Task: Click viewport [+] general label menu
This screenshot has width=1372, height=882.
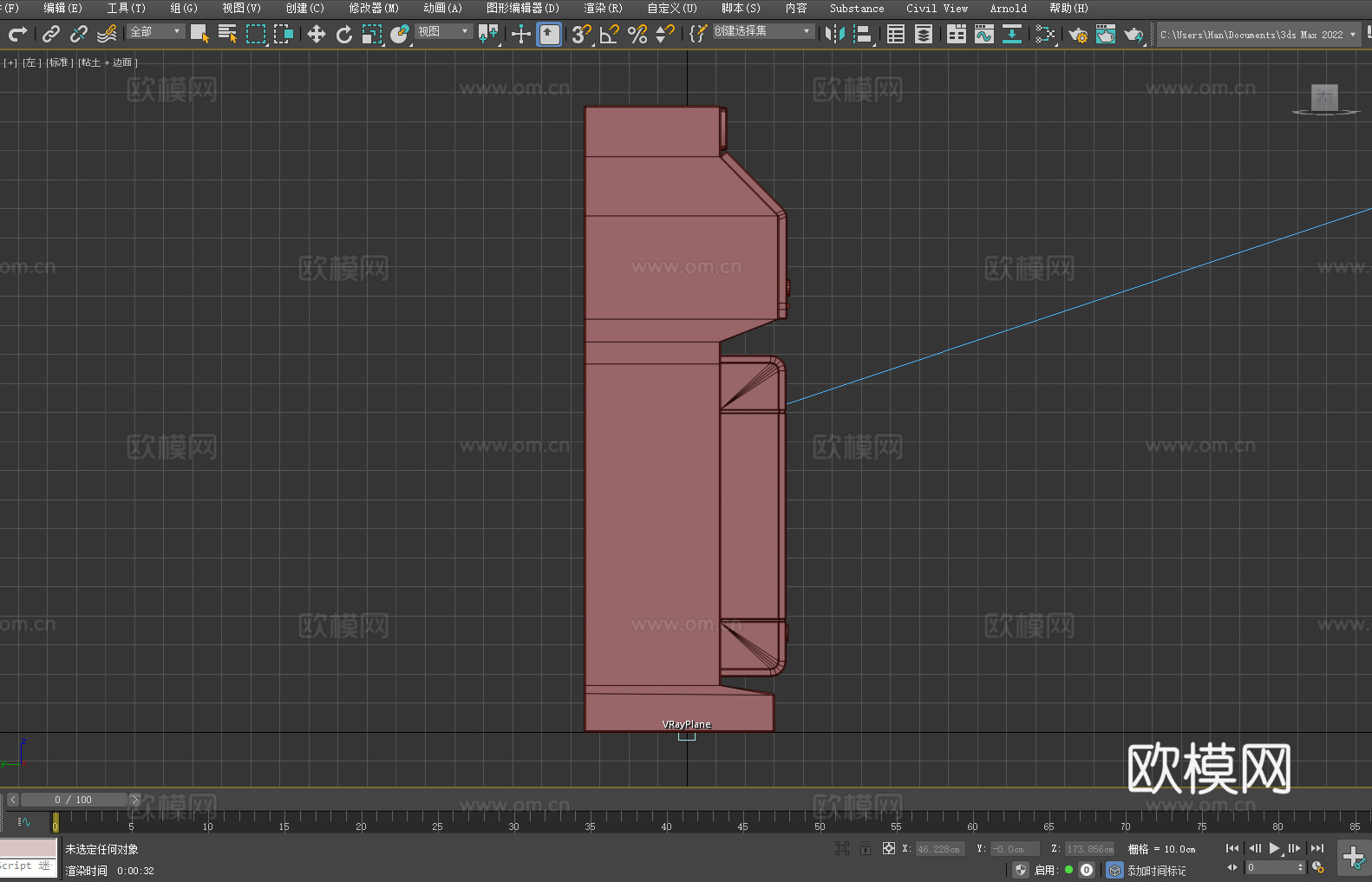Action: [x=10, y=62]
